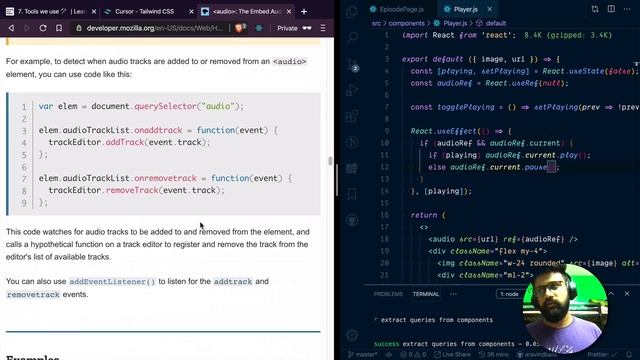This screenshot has width=640, height=360.
Task: Split the editor to the right
Action: click(x=611, y=9)
